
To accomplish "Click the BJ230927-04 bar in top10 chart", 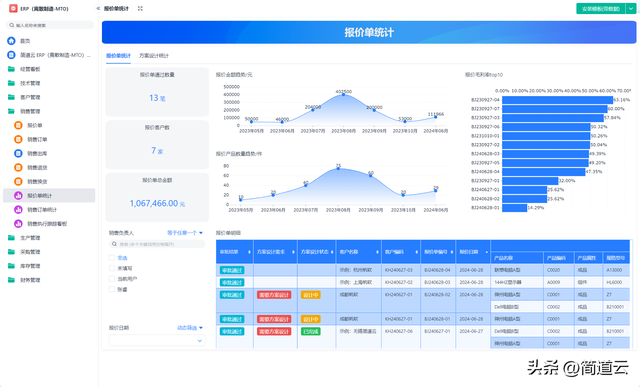I will click(x=557, y=100).
